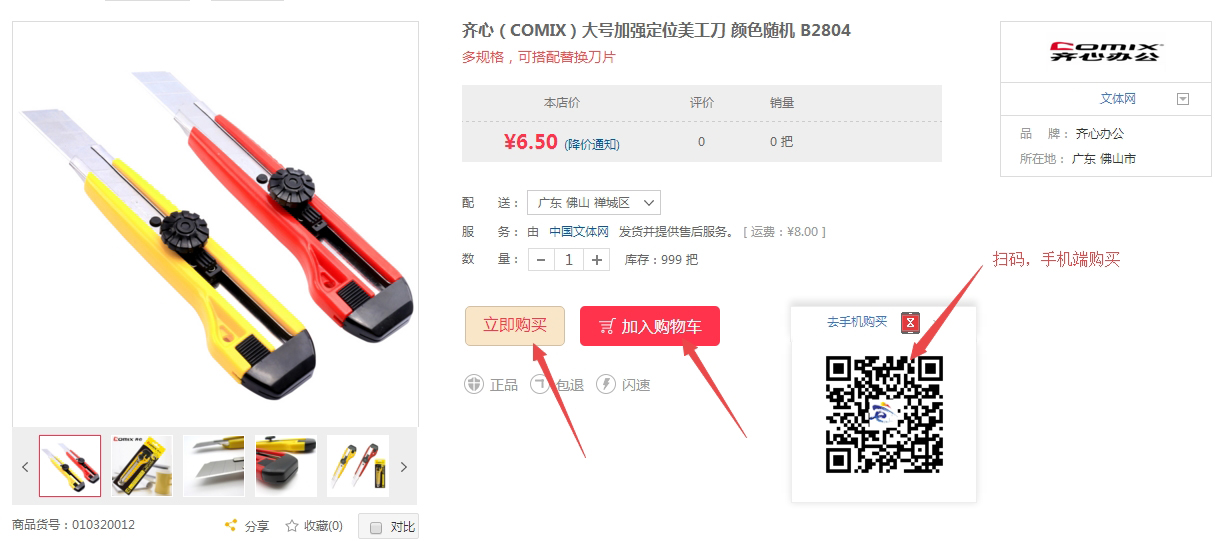
Task: Expand the 文体网 store dropdown arrow
Action: click(x=1183, y=99)
